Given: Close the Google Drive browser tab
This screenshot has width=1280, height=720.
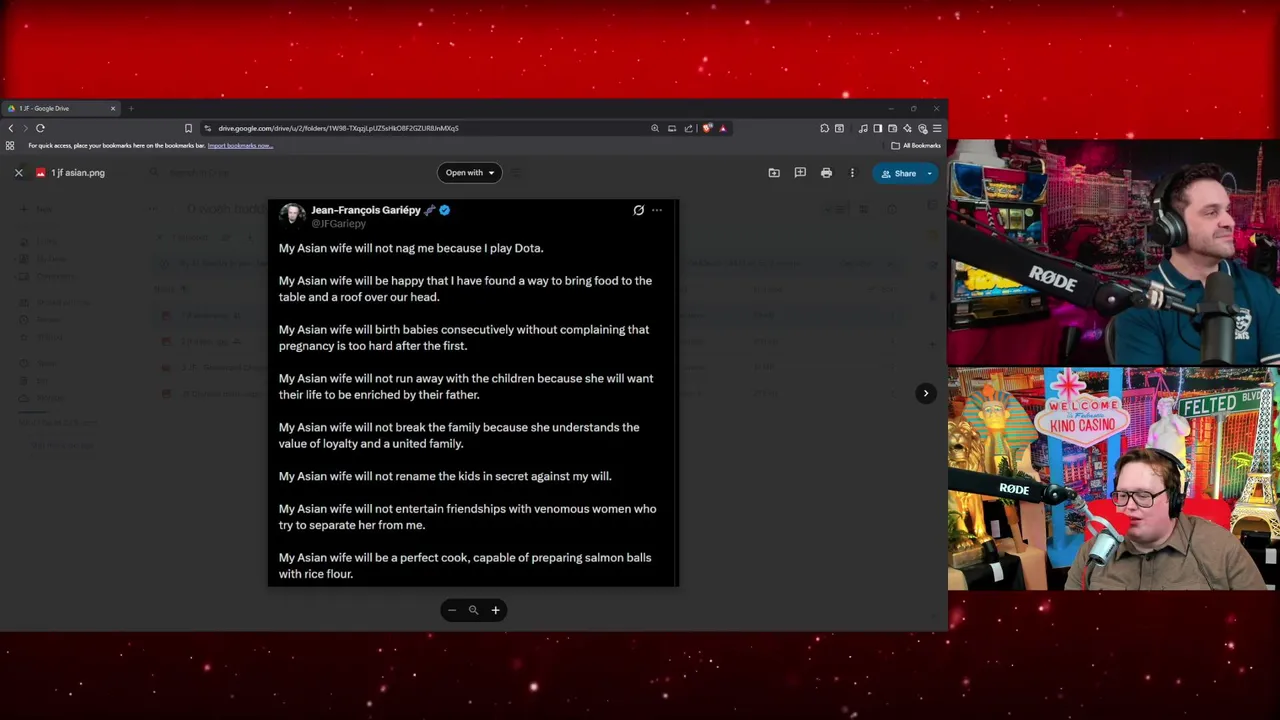Looking at the screenshot, I should click(113, 108).
